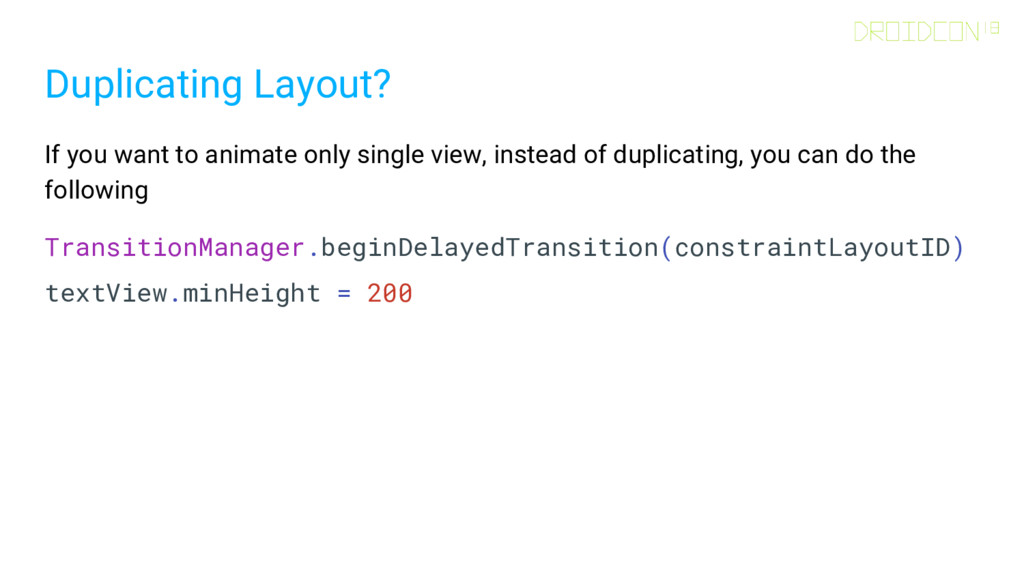Click the textView.minHeight code text

(x=182, y=293)
